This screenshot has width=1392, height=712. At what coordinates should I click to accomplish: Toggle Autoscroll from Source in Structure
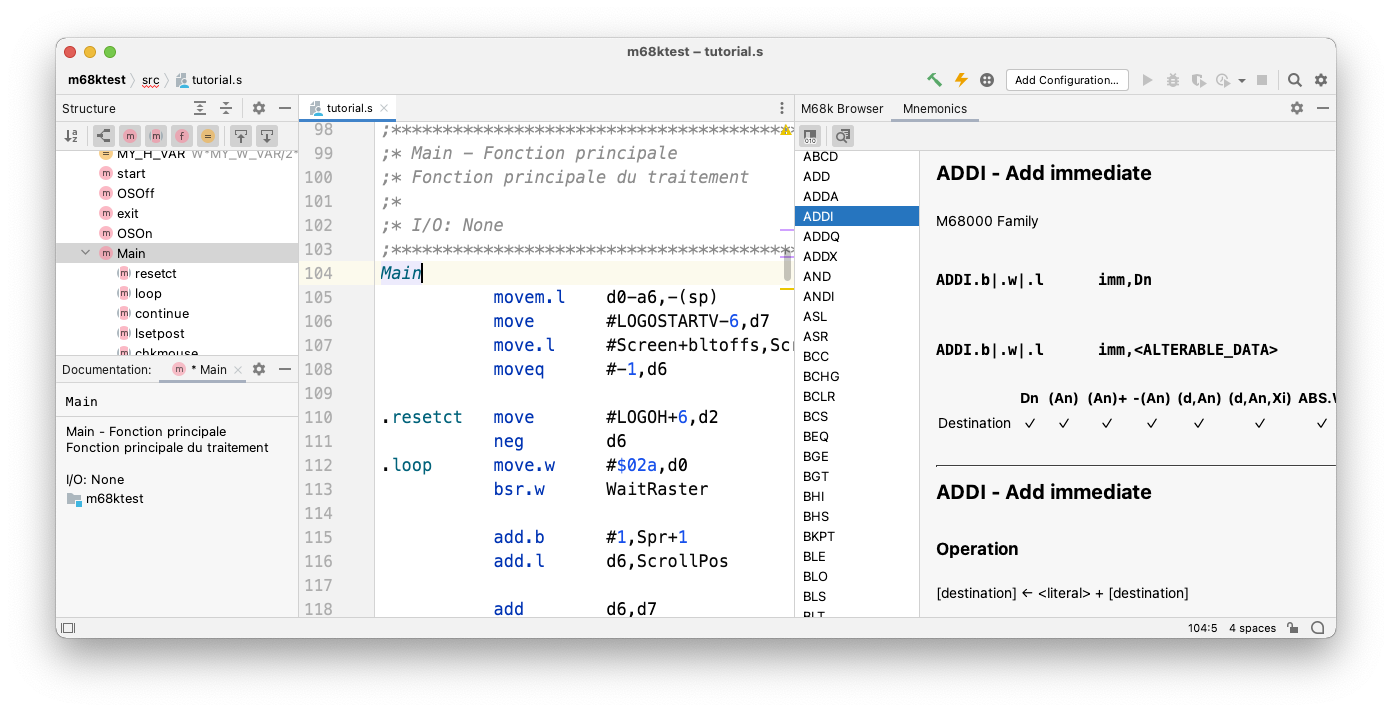[267, 136]
